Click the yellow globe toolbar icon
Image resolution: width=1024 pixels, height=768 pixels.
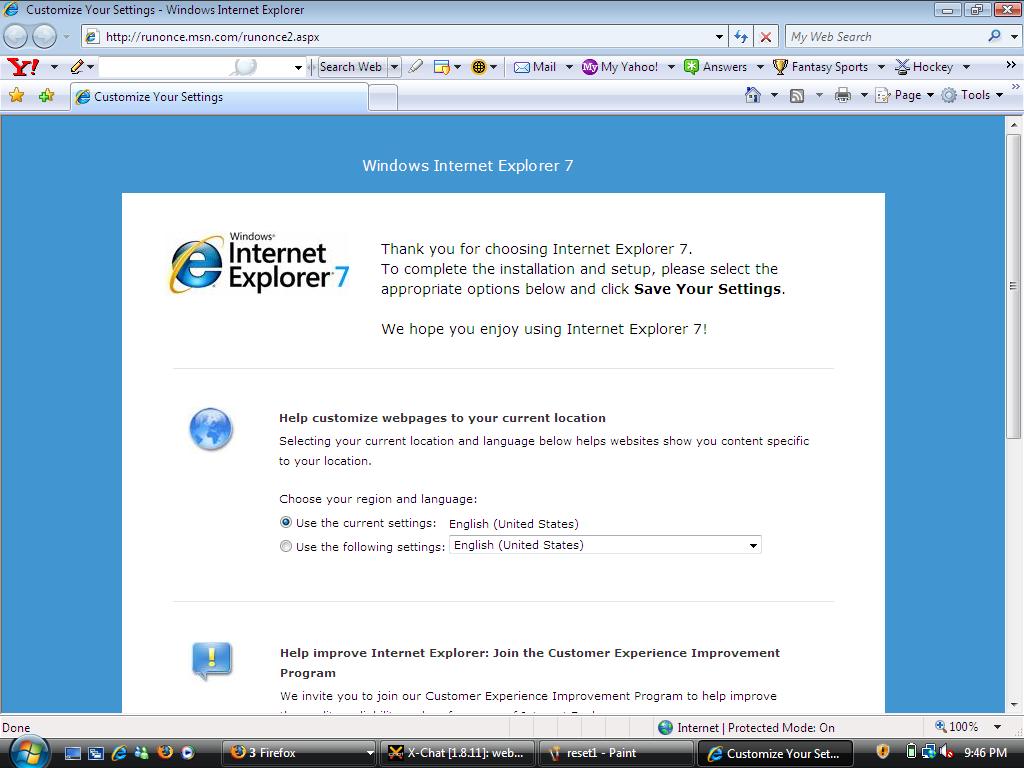click(479, 67)
